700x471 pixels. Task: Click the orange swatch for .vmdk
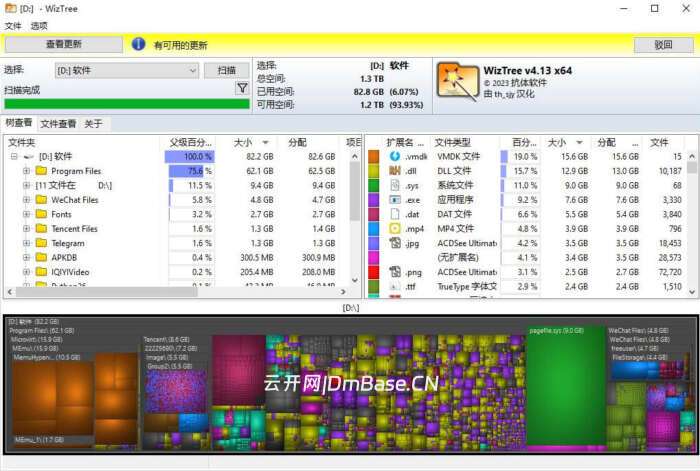click(374, 156)
